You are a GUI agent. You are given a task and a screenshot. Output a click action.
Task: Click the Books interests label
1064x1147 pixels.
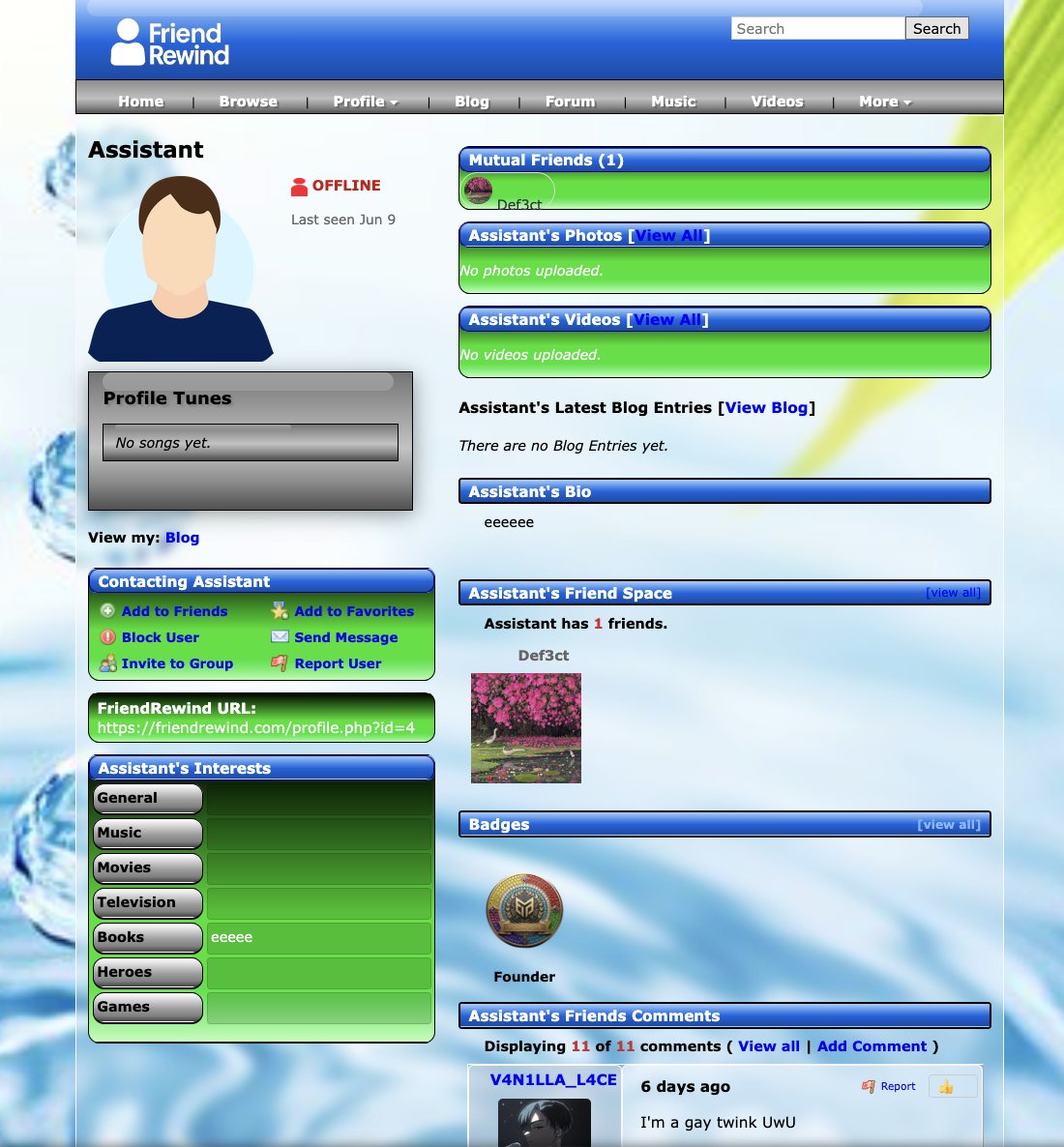[x=148, y=938]
